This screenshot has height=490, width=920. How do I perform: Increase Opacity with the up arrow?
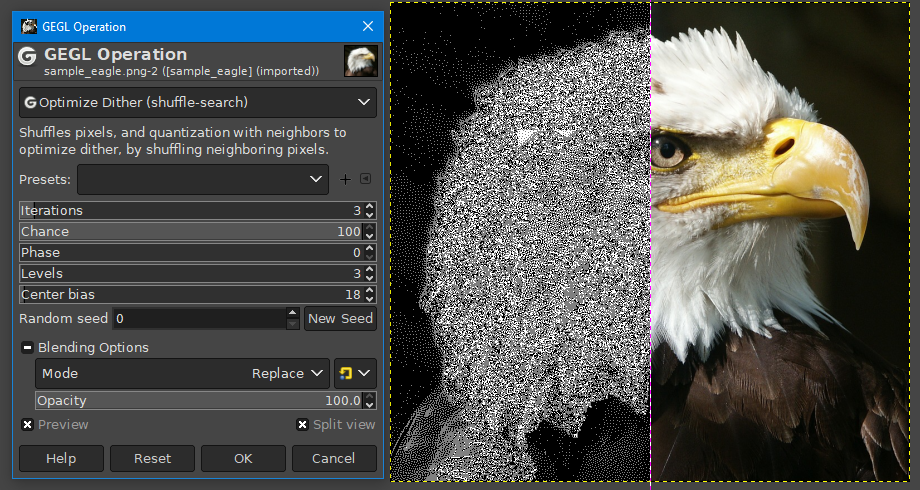pyautogui.click(x=370, y=396)
